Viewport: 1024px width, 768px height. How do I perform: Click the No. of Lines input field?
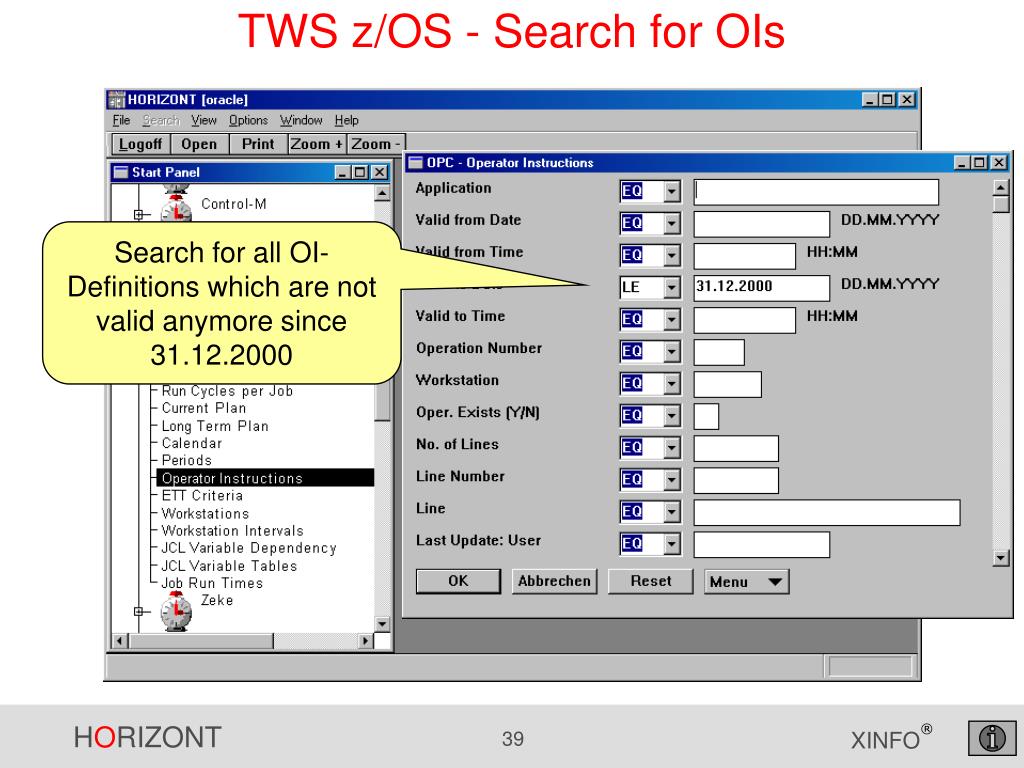[736, 448]
